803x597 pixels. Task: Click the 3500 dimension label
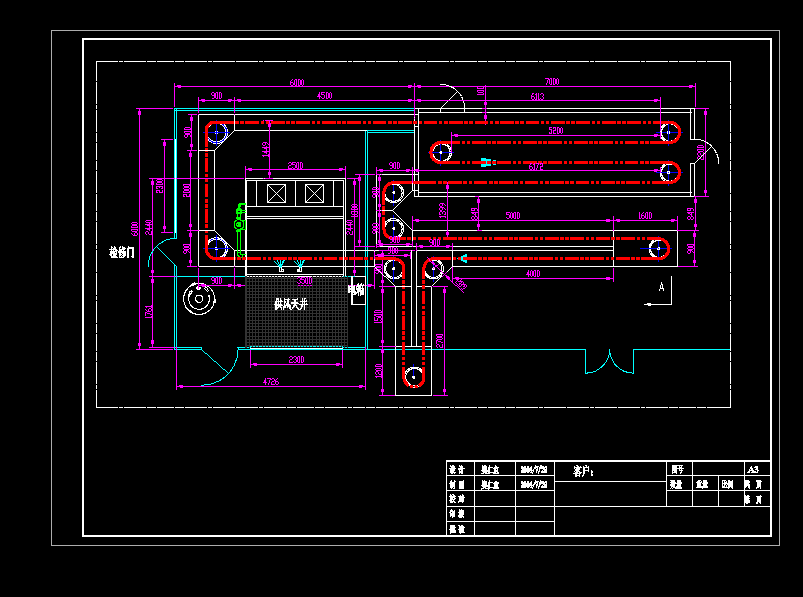tap(305, 281)
